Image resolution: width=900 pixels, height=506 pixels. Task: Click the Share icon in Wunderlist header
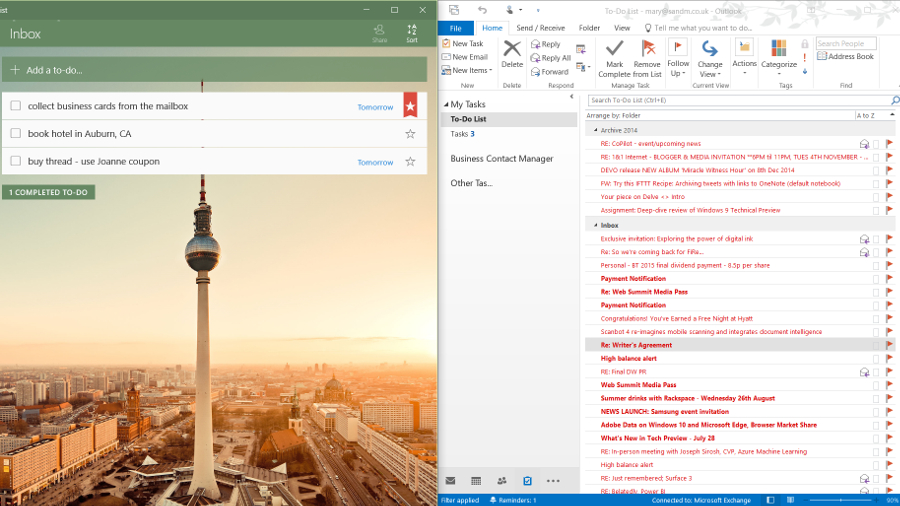coord(379,33)
